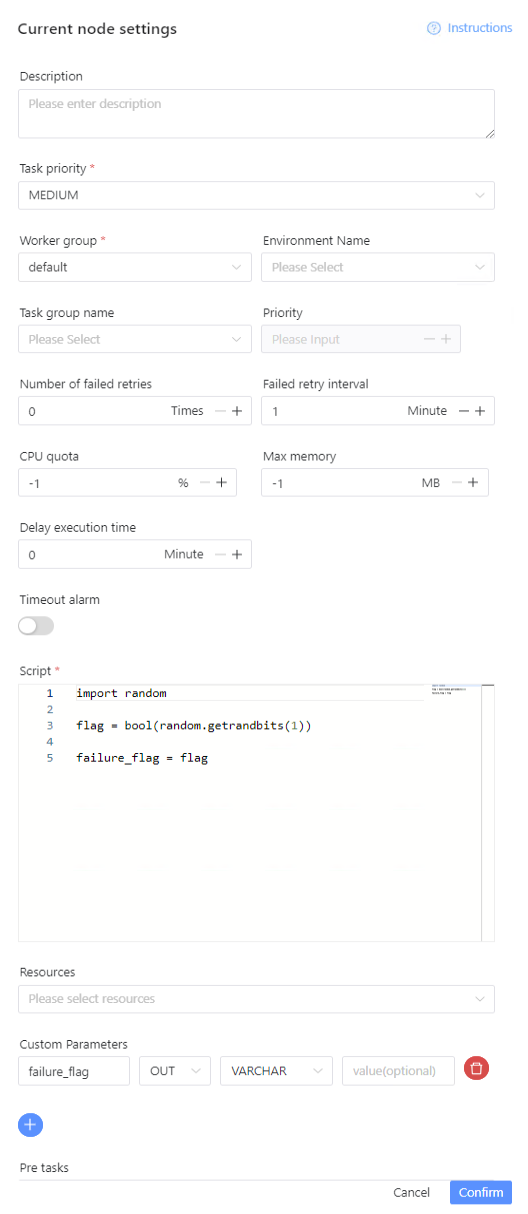Open Environment Name select box
528x1214 pixels.
tap(378, 267)
